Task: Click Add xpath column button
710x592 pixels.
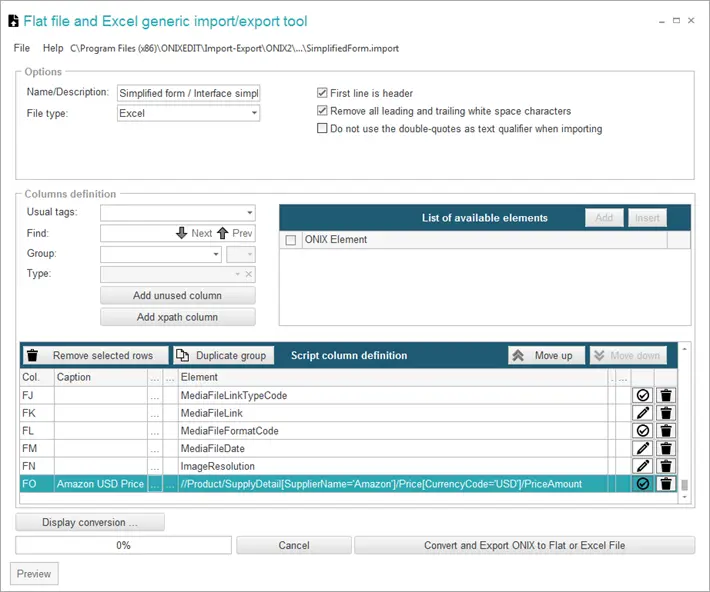Action: (178, 317)
